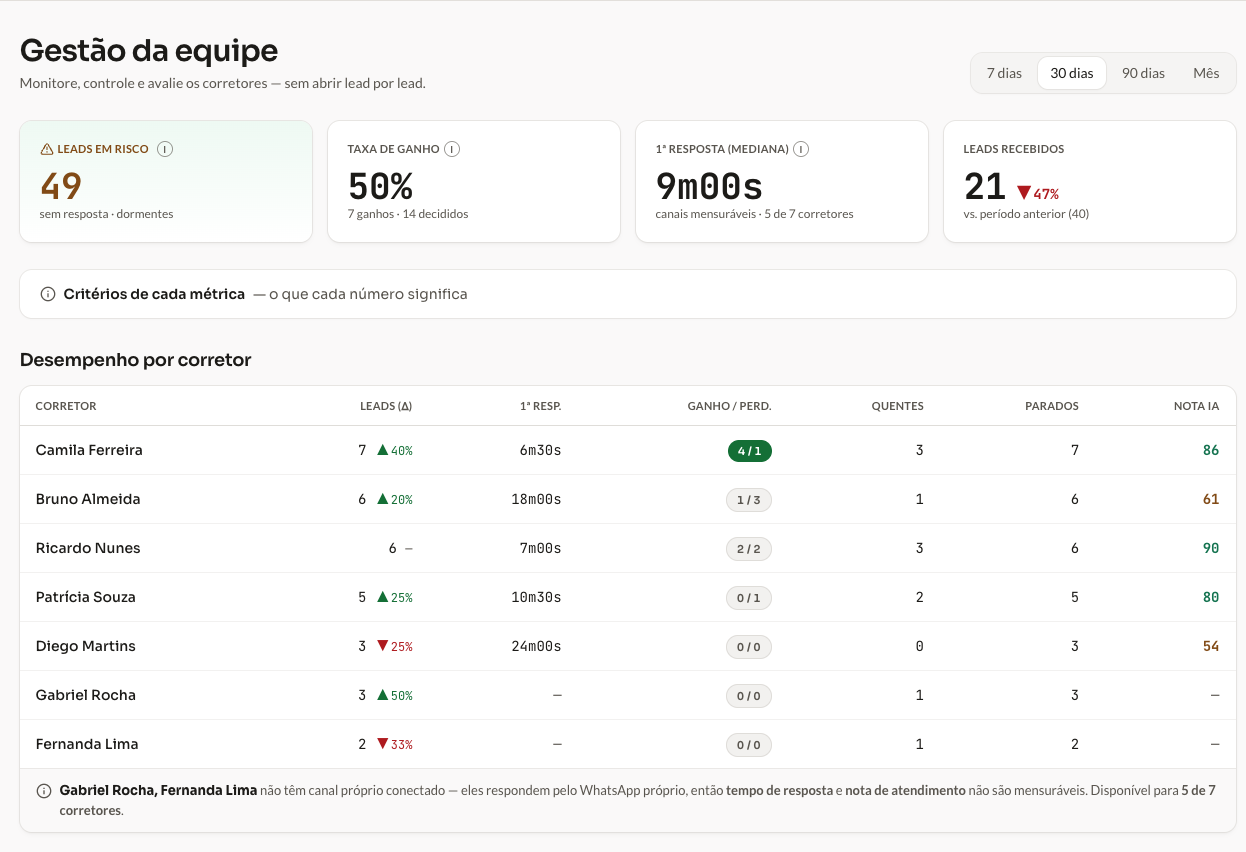
Task: Click info icon beside Leads em risco
Action: 166,149
